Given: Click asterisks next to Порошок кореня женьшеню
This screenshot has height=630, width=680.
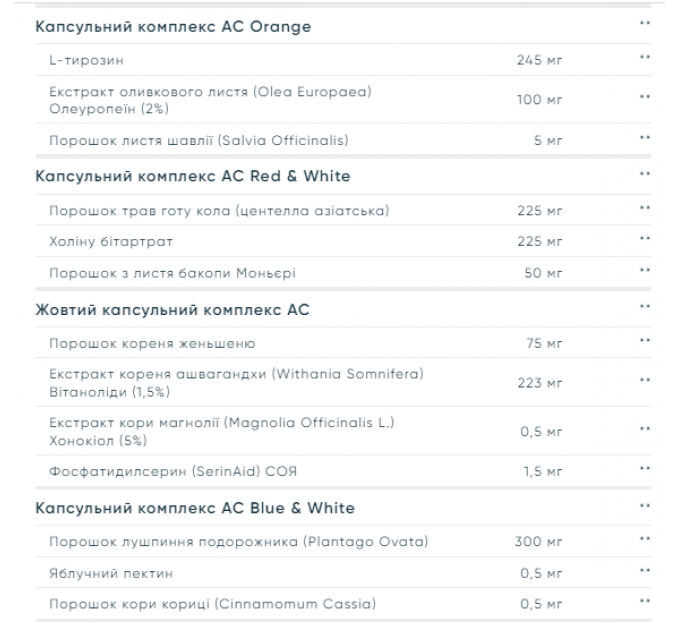Looking at the screenshot, I should coord(645,341).
